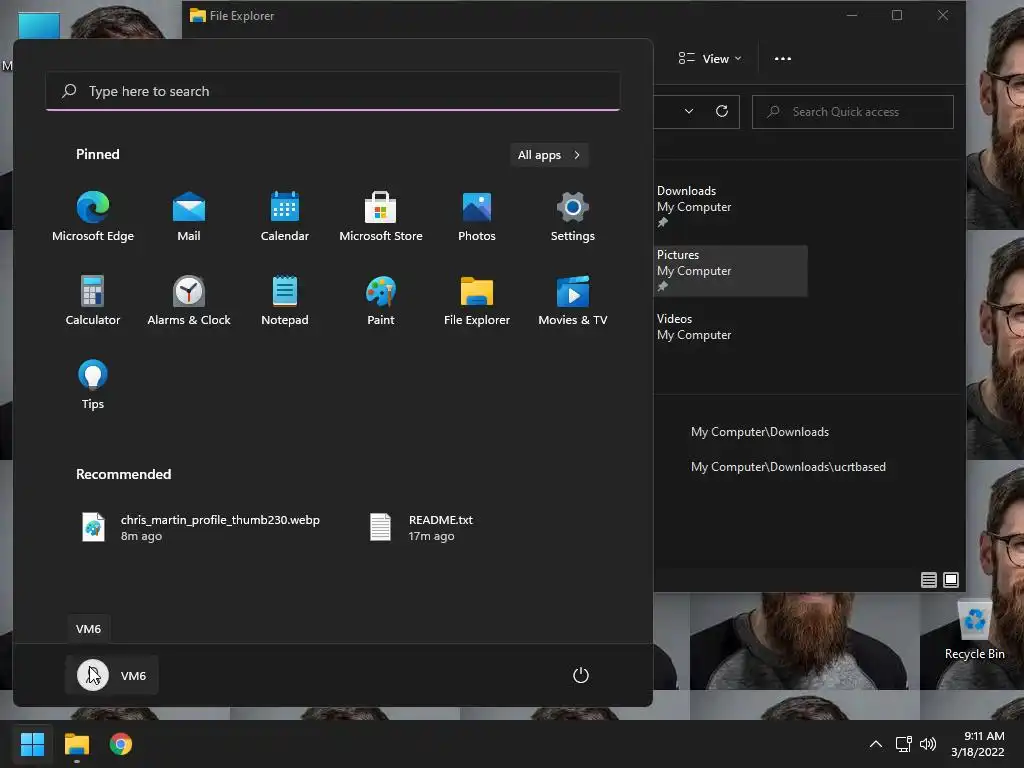Switch File Explorer to large thumbnails view
This screenshot has width=1024, height=768.
pos(951,580)
